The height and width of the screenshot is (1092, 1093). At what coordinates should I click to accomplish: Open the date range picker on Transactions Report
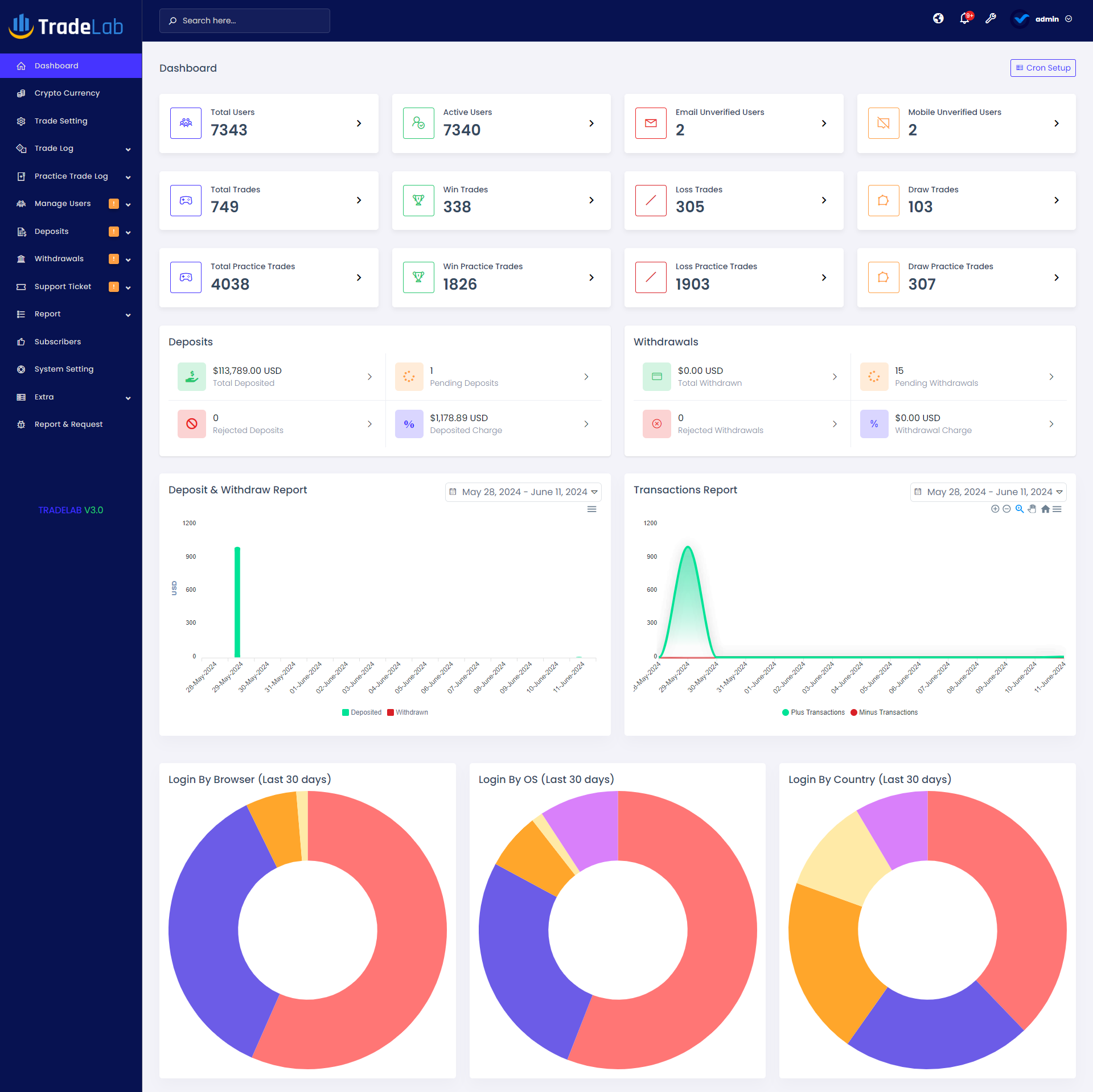tap(988, 492)
